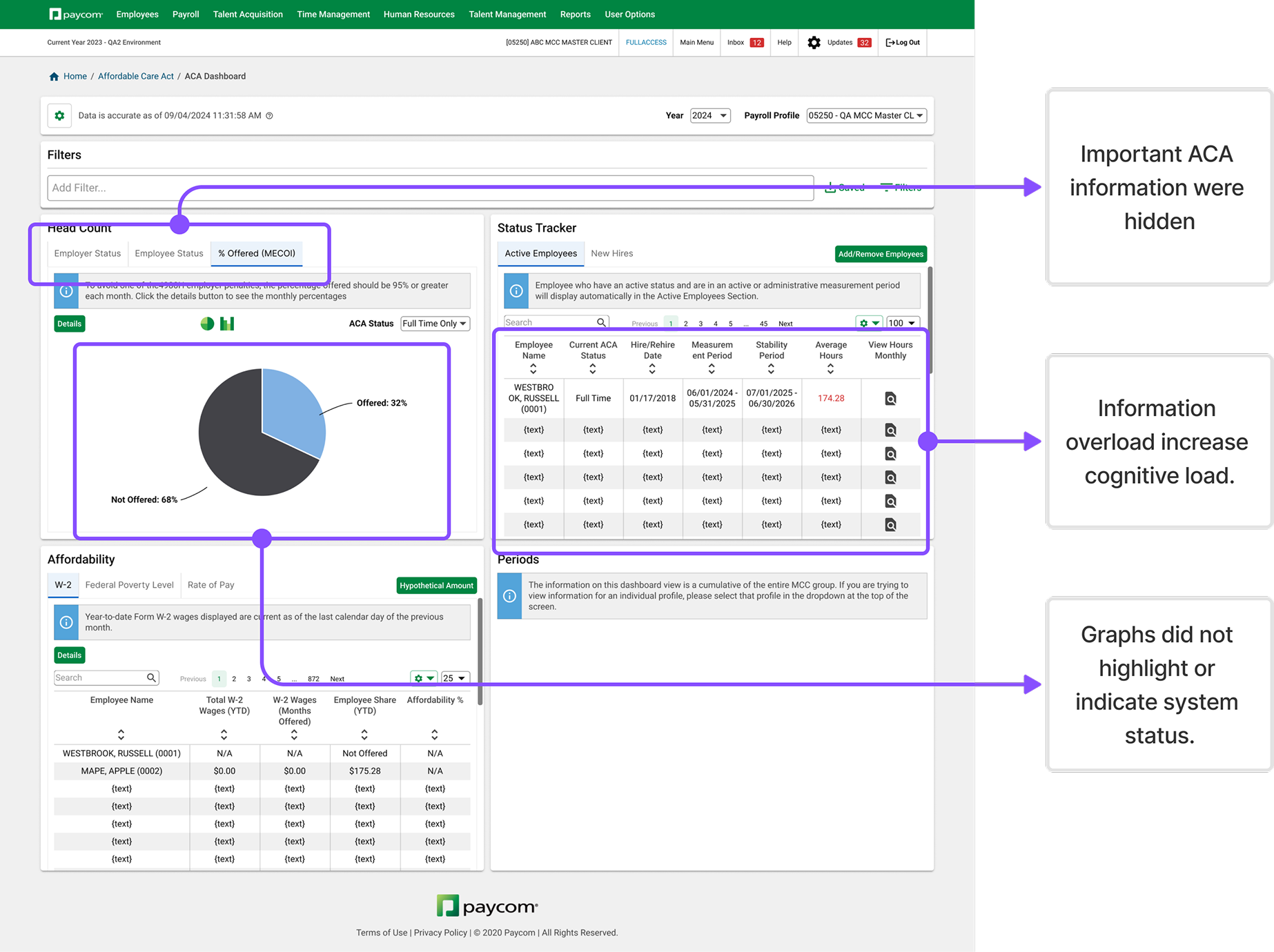Click the Home icon in breadcrumb
The image size is (1274, 952).
point(54,77)
